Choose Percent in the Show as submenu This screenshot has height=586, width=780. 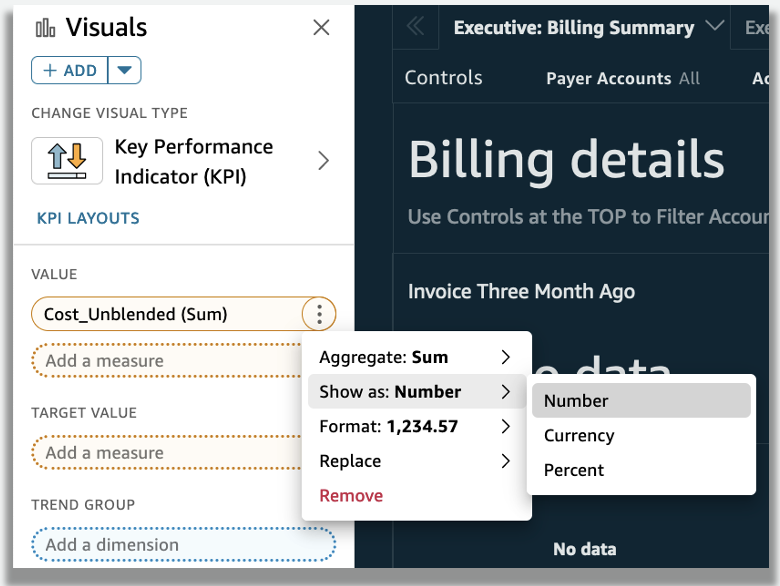coord(574,470)
